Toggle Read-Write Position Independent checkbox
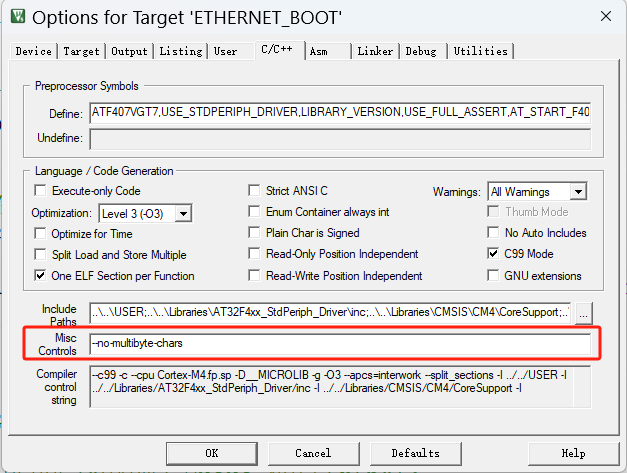 pos(254,275)
